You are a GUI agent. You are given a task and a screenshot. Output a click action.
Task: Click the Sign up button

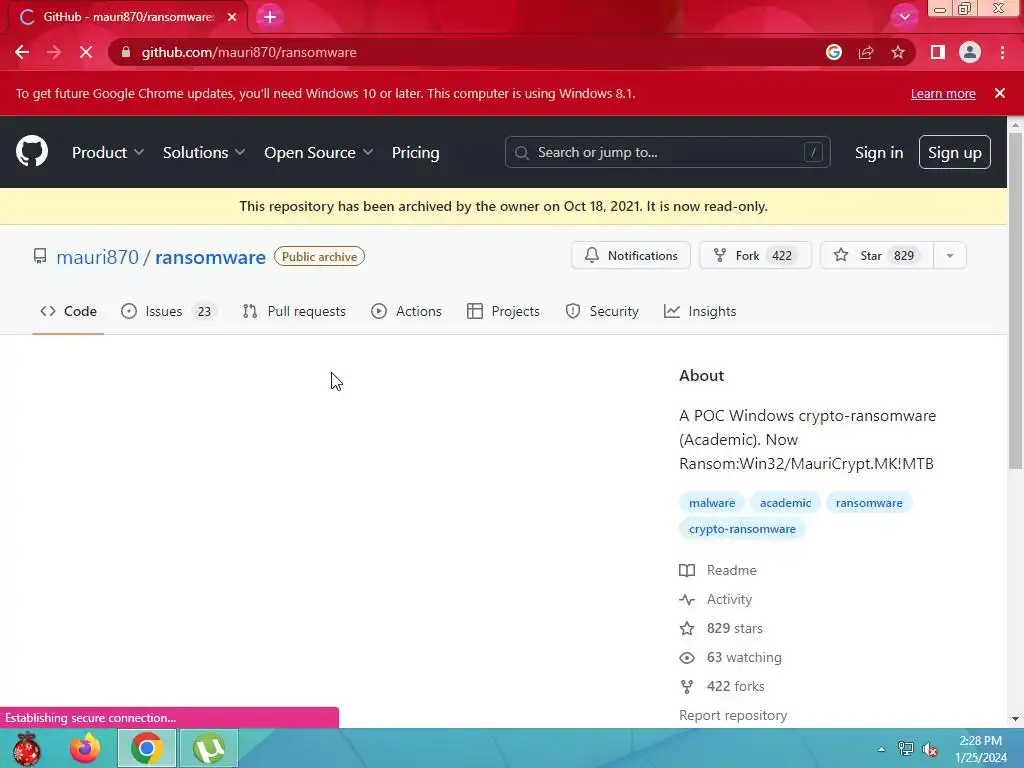pyautogui.click(x=954, y=152)
